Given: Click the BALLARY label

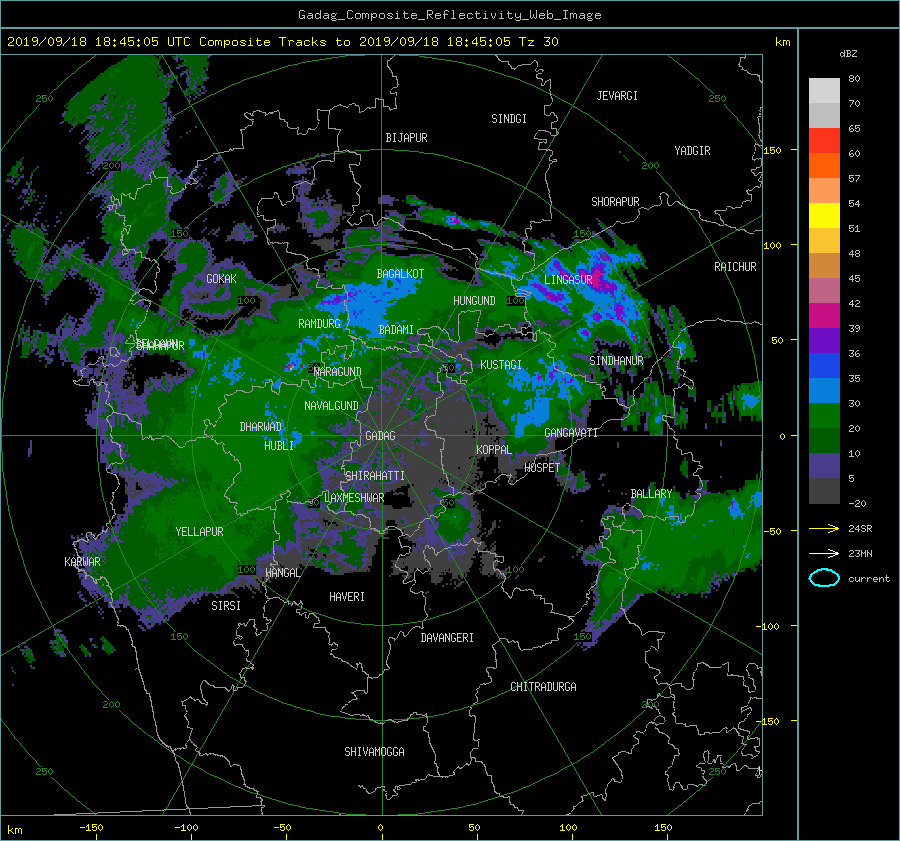Looking at the screenshot, I should tap(651, 494).
